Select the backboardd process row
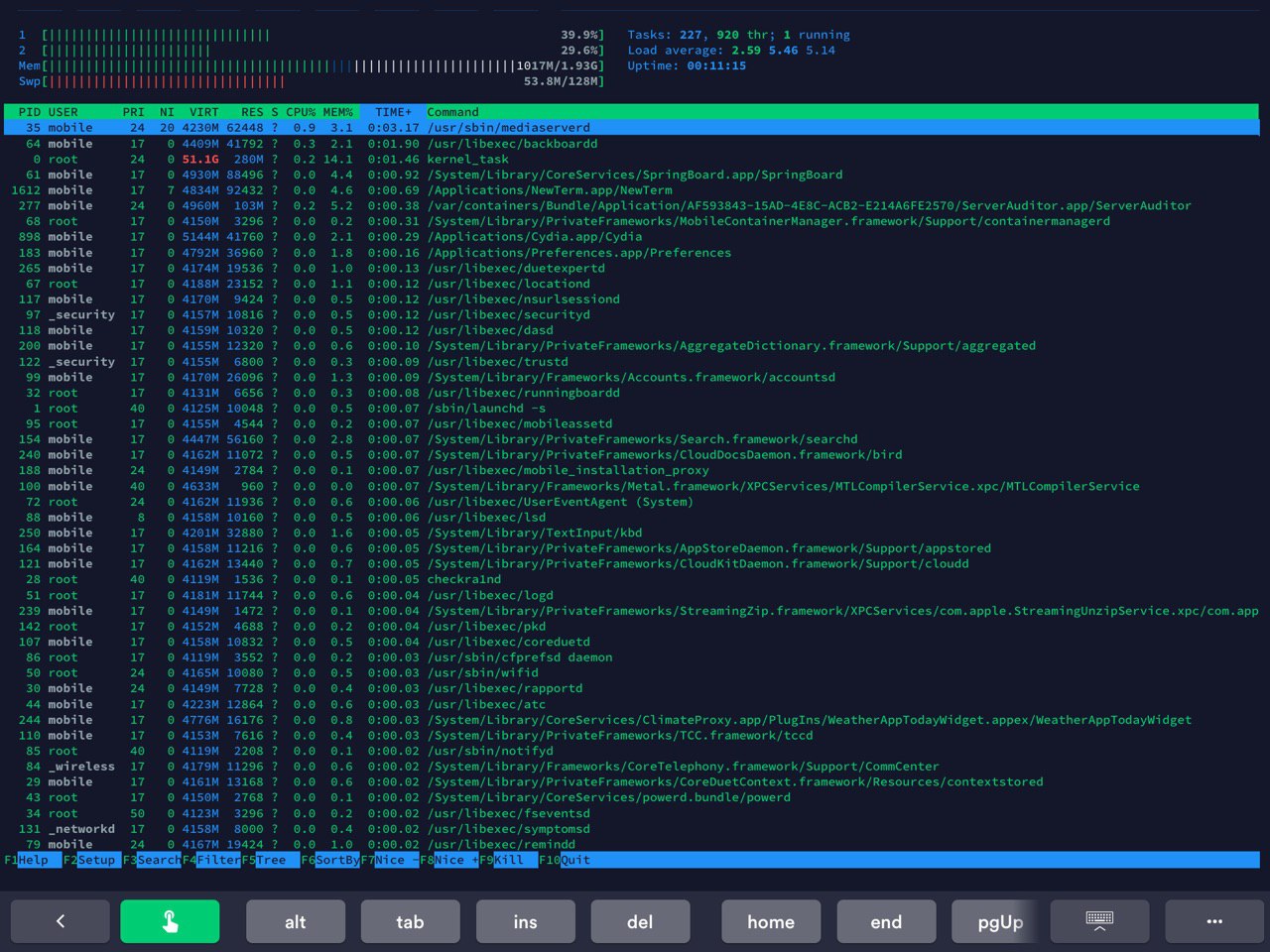1270x952 pixels. pyautogui.click(x=631, y=144)
